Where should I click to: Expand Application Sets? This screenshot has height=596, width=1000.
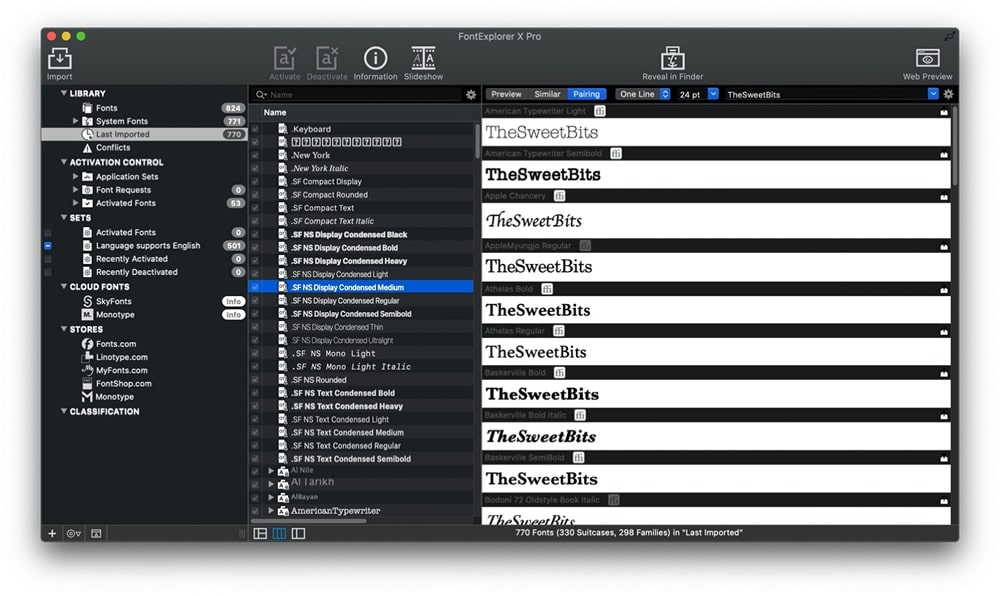75,176
